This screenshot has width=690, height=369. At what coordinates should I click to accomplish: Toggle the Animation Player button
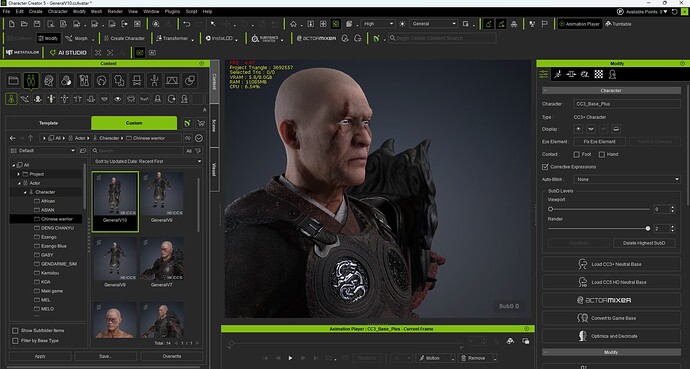[579, 24]
